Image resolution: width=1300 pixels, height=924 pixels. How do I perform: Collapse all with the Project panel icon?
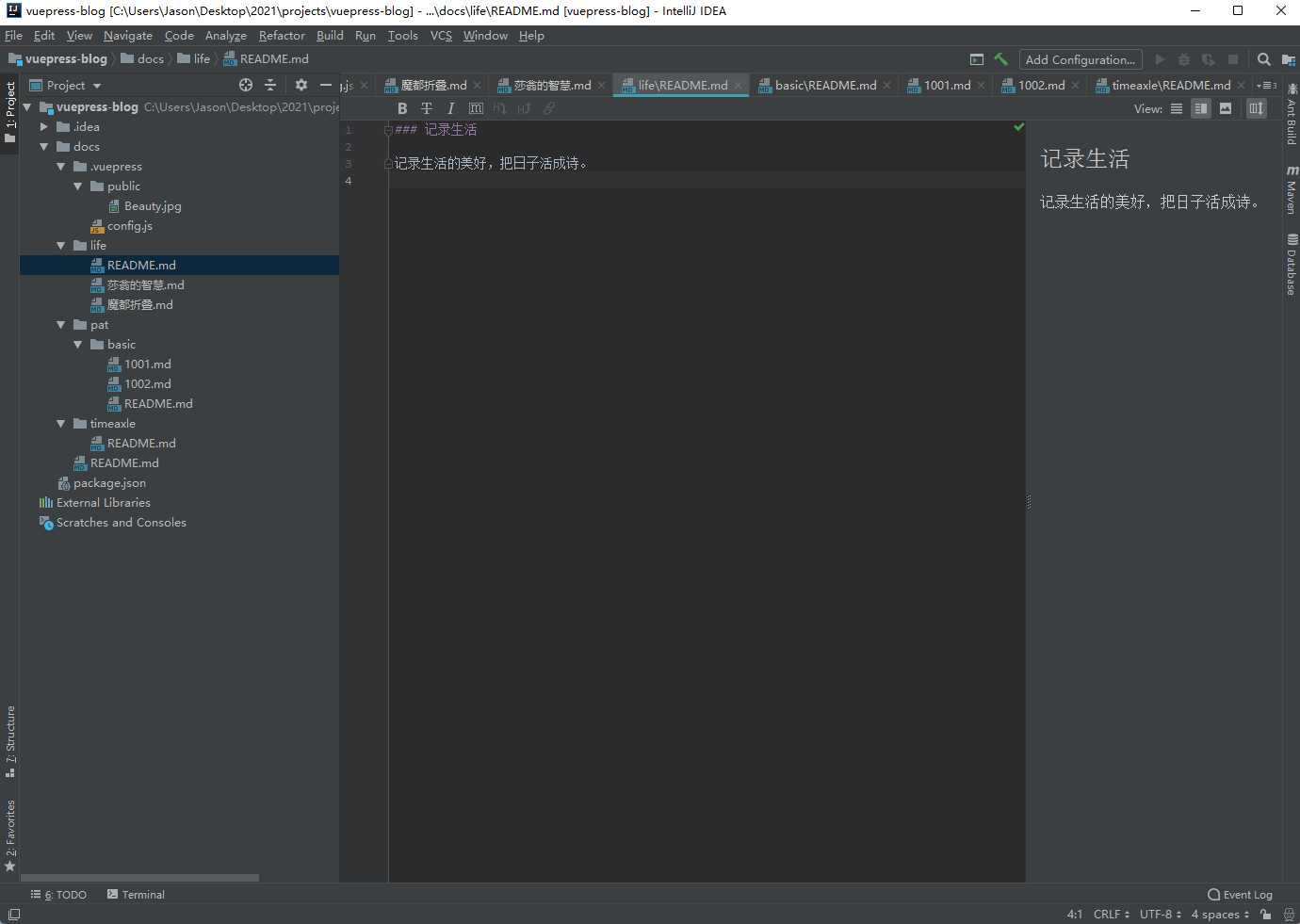(x=270, y=85)
